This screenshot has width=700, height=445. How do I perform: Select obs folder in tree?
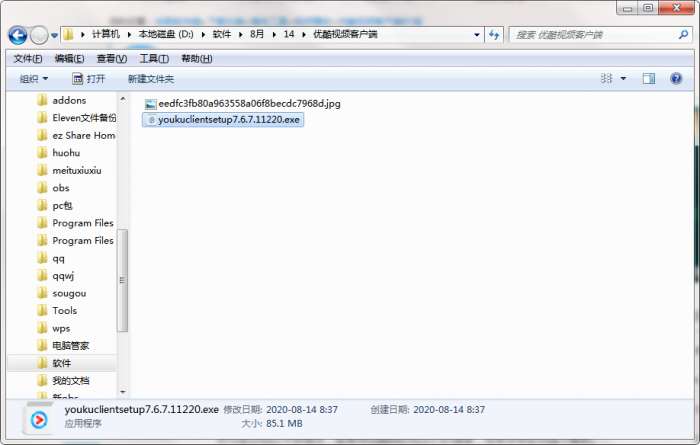pyautogui.click(x=61, y=188)
